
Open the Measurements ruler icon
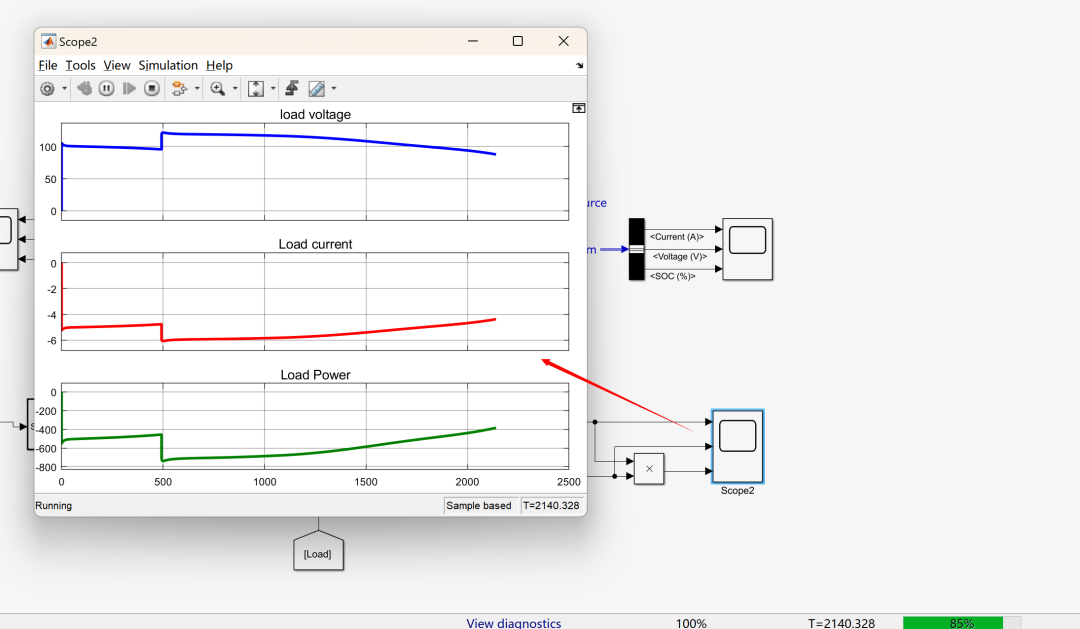point(317,89)
